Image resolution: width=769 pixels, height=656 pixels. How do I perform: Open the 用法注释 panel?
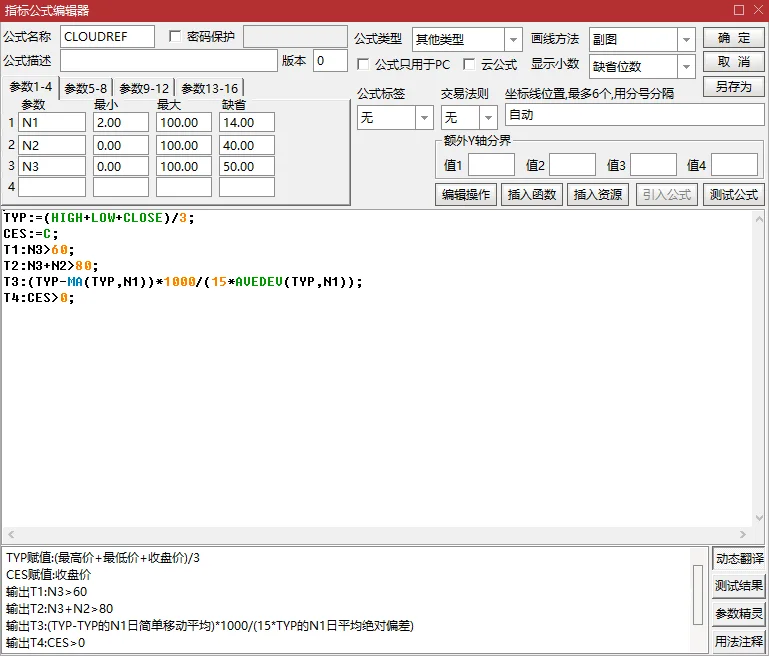click(x=739, y=641)
